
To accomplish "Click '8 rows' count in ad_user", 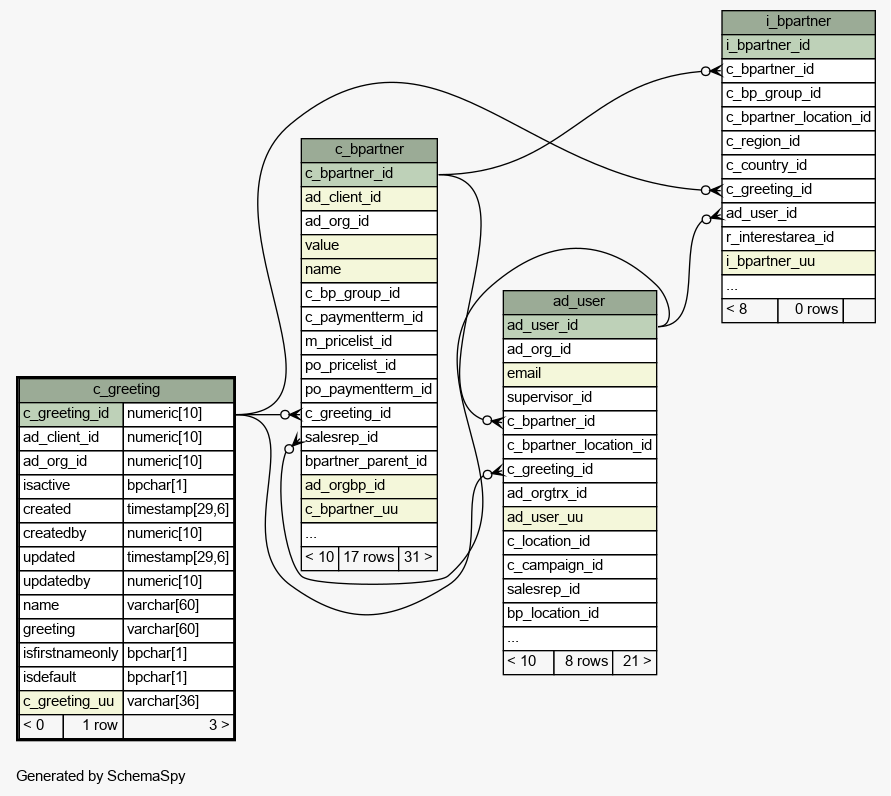I will [x=583, y=662].
